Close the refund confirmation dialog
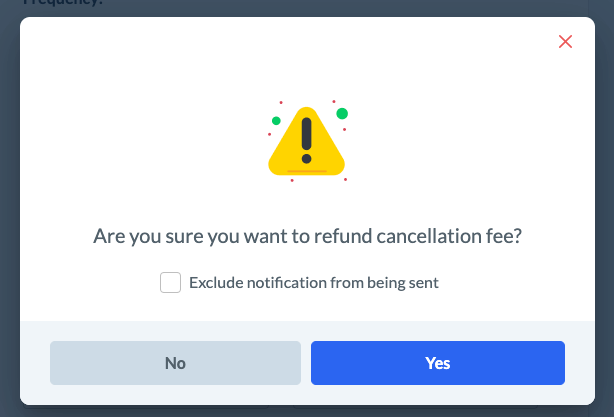The image size is (614, 417). pyautogui.click(x=565, y=42)
